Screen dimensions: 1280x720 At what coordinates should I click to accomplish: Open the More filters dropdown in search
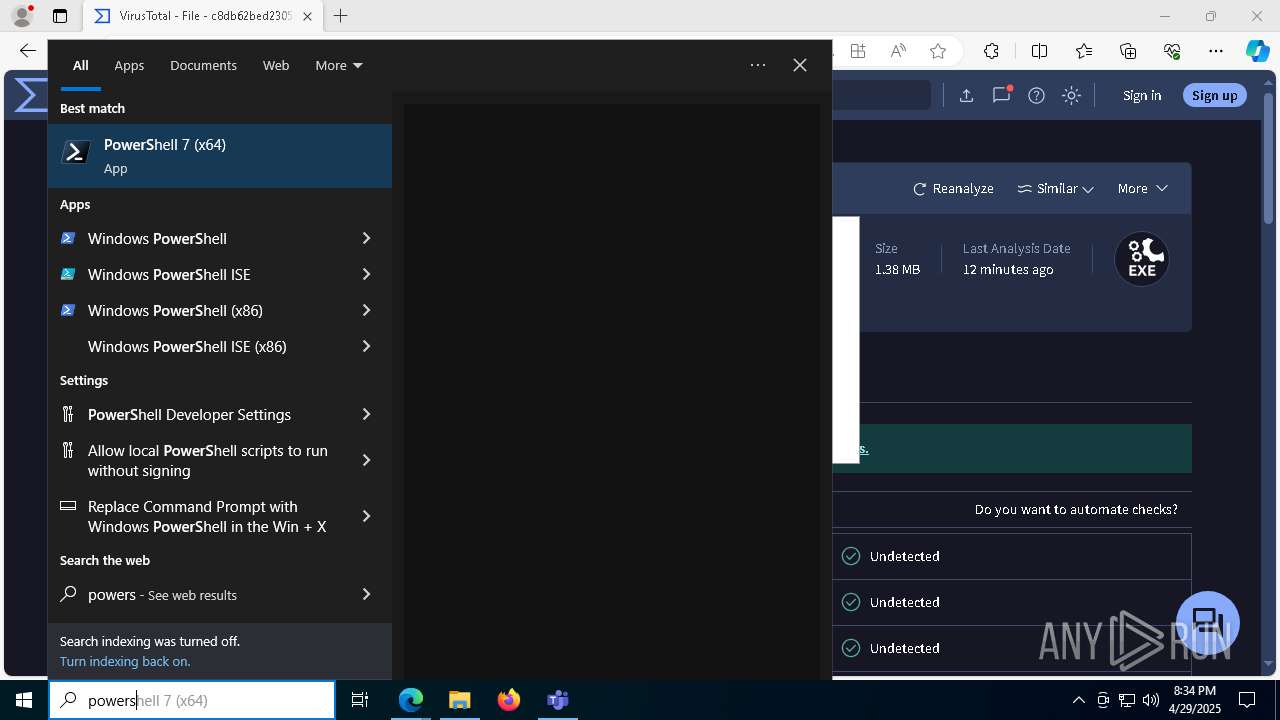[x=339, y=65]
